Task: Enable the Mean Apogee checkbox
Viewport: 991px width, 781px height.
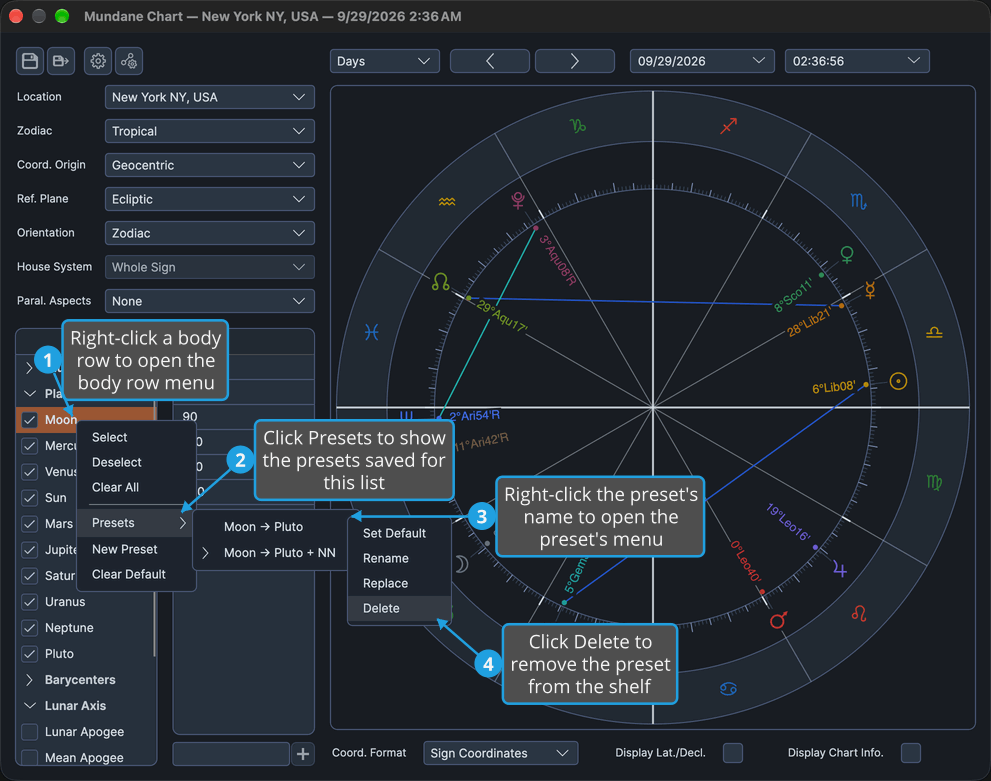Action: point(30,758)
